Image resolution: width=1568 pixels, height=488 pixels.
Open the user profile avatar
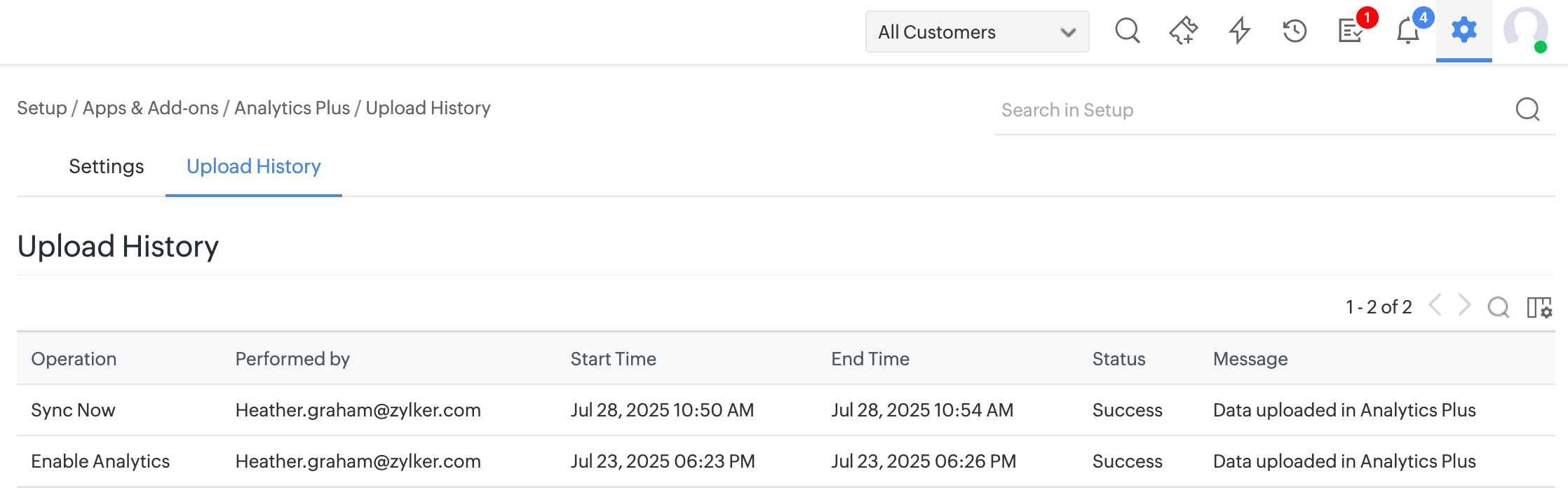pyautogui.click(x=1525, y=30)
